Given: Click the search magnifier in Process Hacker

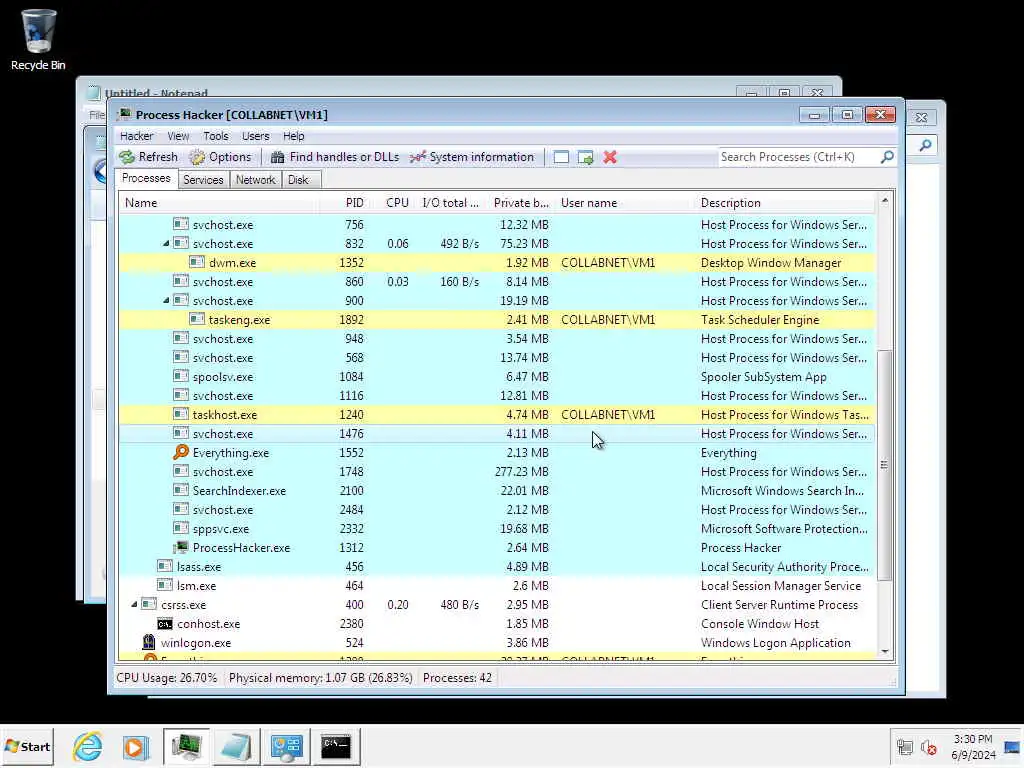Looking at the screenshot, I should 887,157.
